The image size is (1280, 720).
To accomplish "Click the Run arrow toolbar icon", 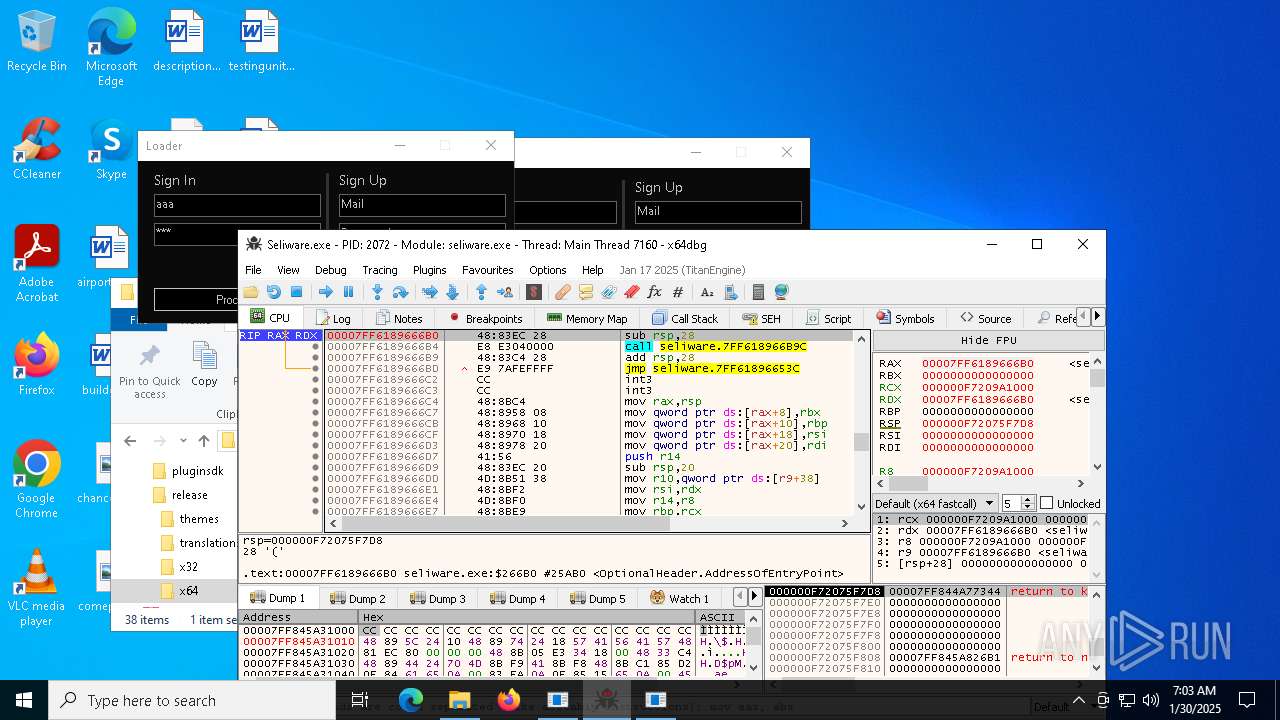I will [325, 292].
